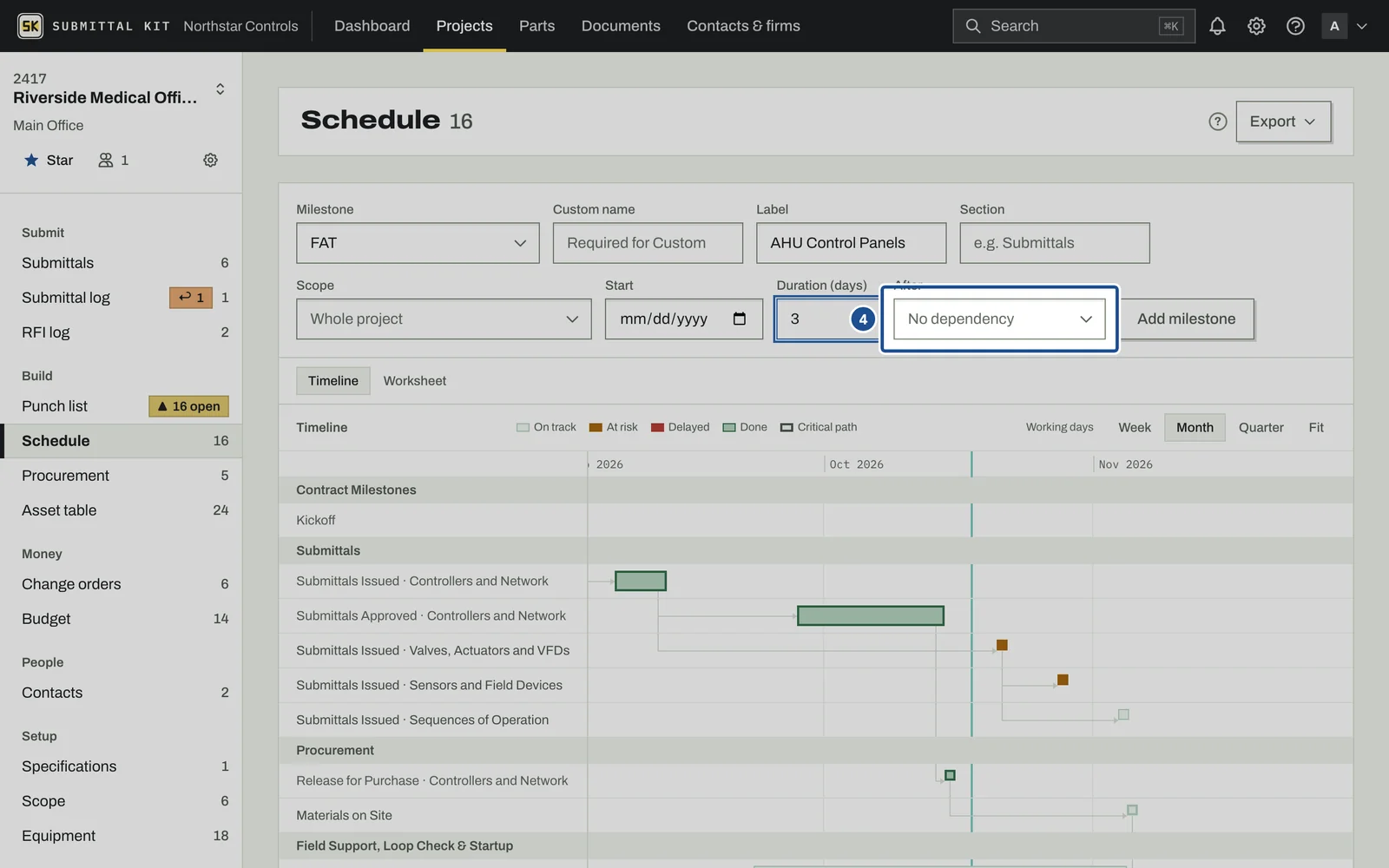
Task: Select Quarter zoom level
Action: click(x=1261, y=427)
